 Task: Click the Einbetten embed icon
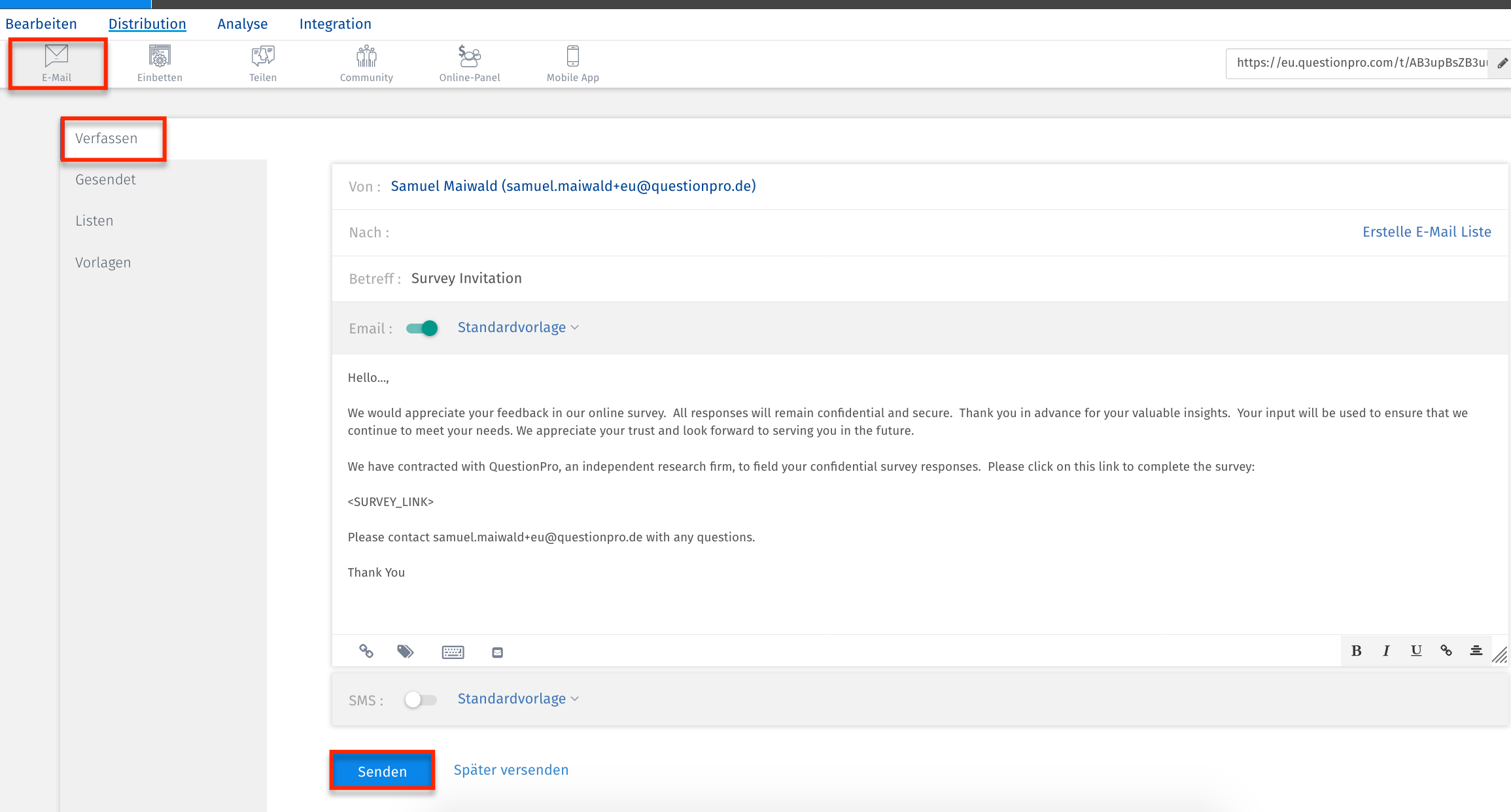[160, 63]
